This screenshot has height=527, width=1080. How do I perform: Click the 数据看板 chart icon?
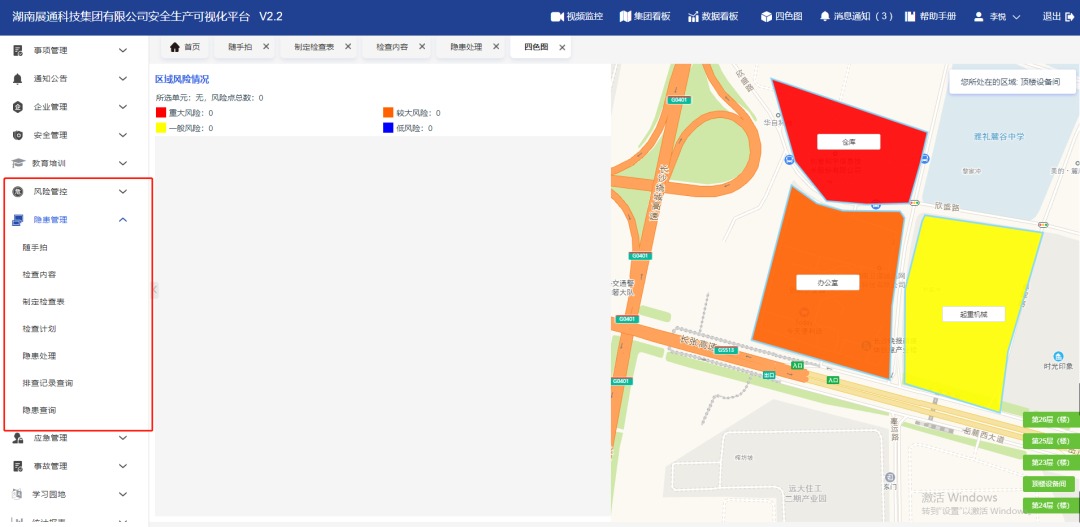point(693,17)
